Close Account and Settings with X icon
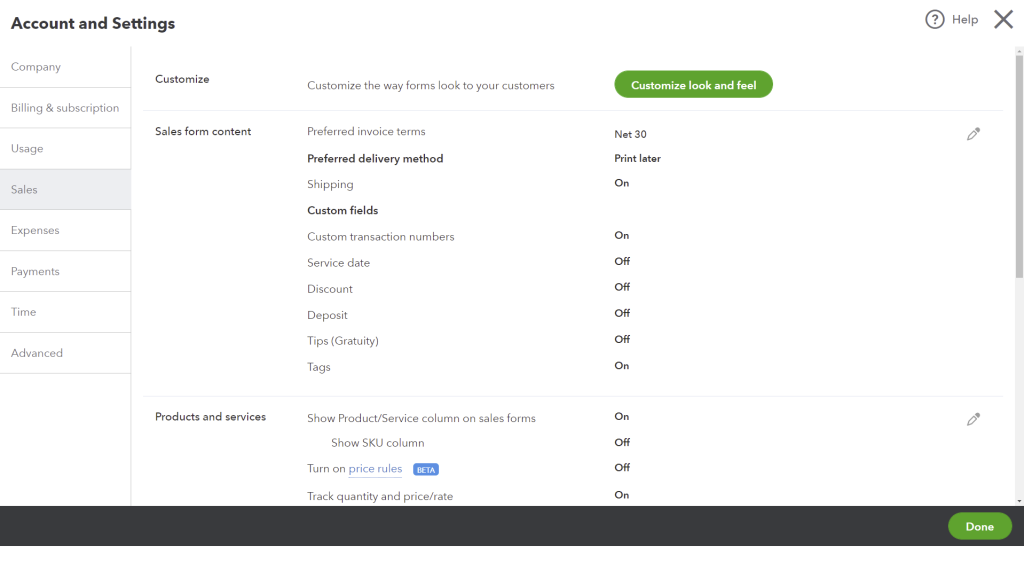 pyautogui.click(x=1003, y=20)
